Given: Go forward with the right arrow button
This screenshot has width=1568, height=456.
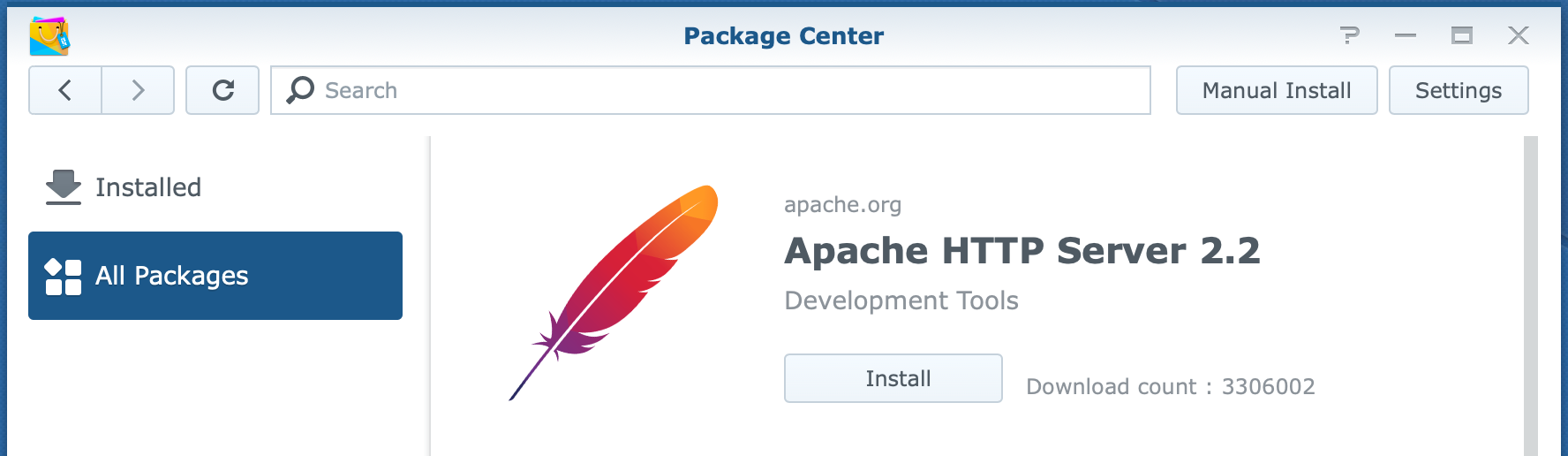Looking at the screenshot, I should tap(138, 90).
